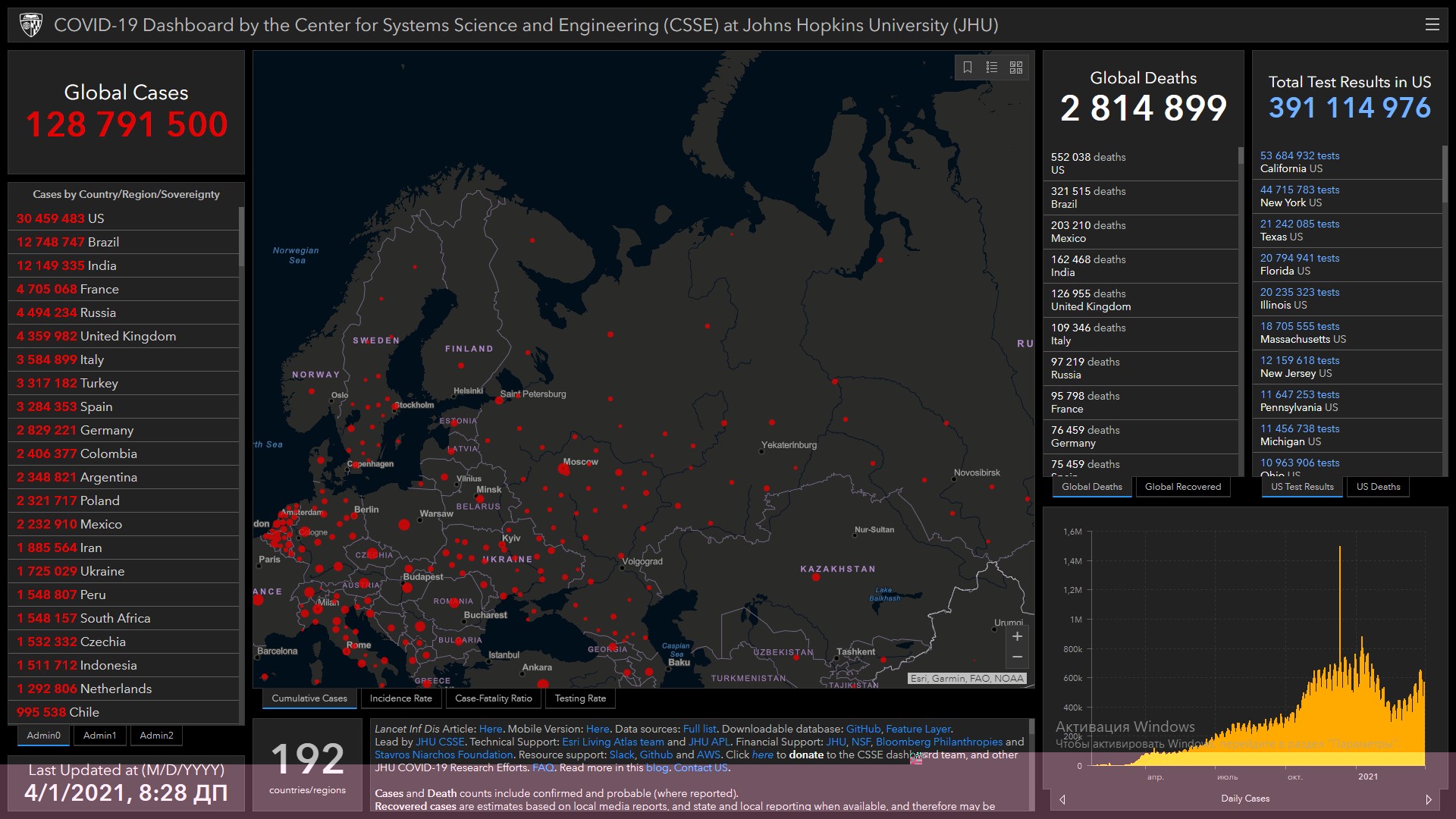Click the Johns Hopkins shield logo
The height and width of the screenshot is (819, 1456).
[x=31, y=25]
